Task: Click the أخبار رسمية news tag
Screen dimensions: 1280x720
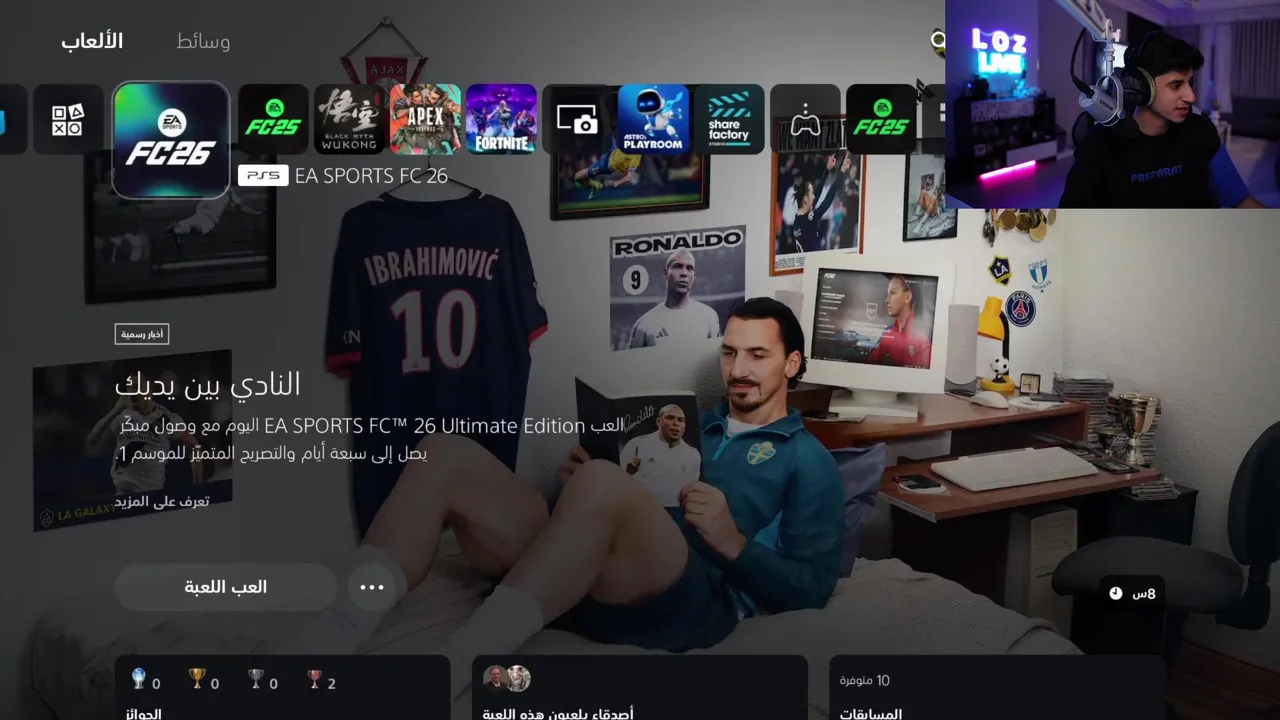Action: 142,334
